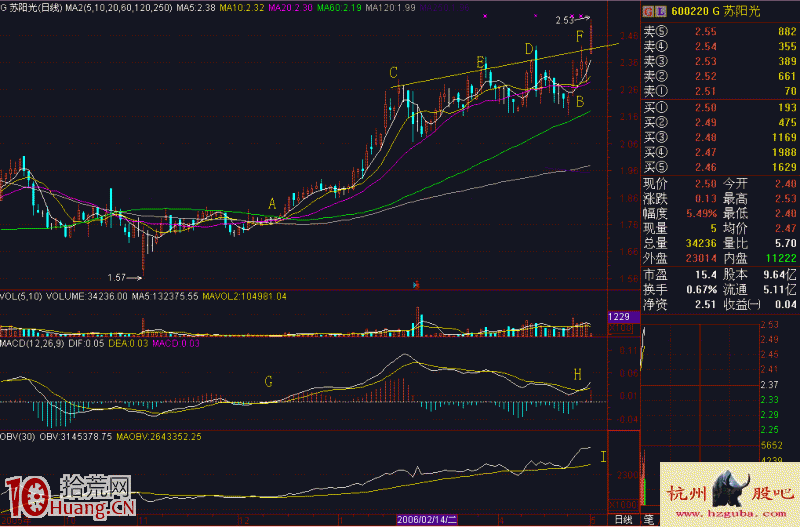Click the yellow C annotation on the chart
Viewport: 800px width, 527px height.
pyautogui.click(x=394, y=73)
